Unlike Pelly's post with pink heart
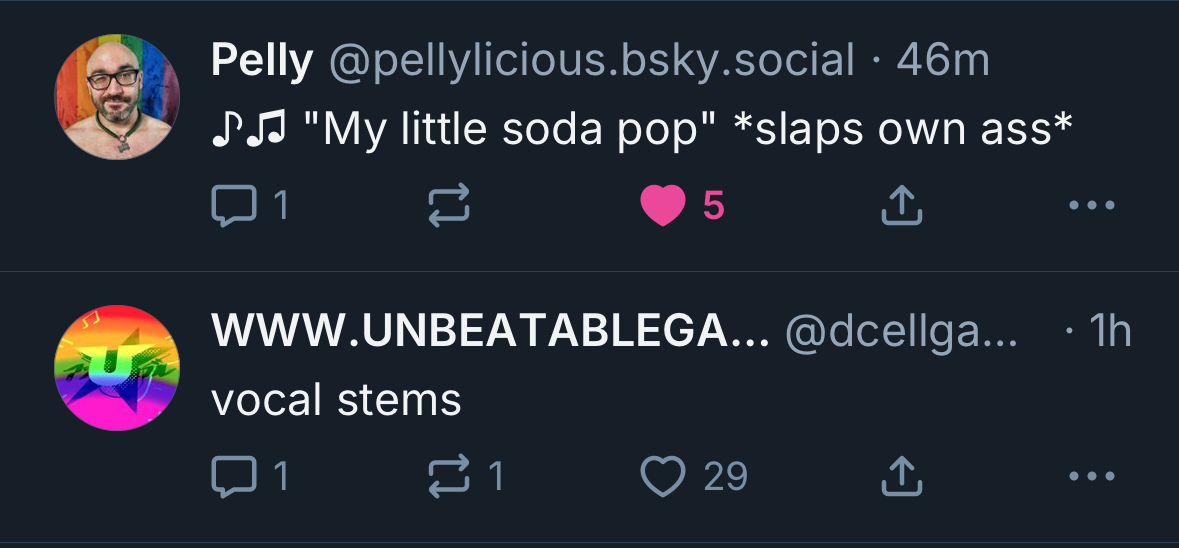 coord(662,206)
